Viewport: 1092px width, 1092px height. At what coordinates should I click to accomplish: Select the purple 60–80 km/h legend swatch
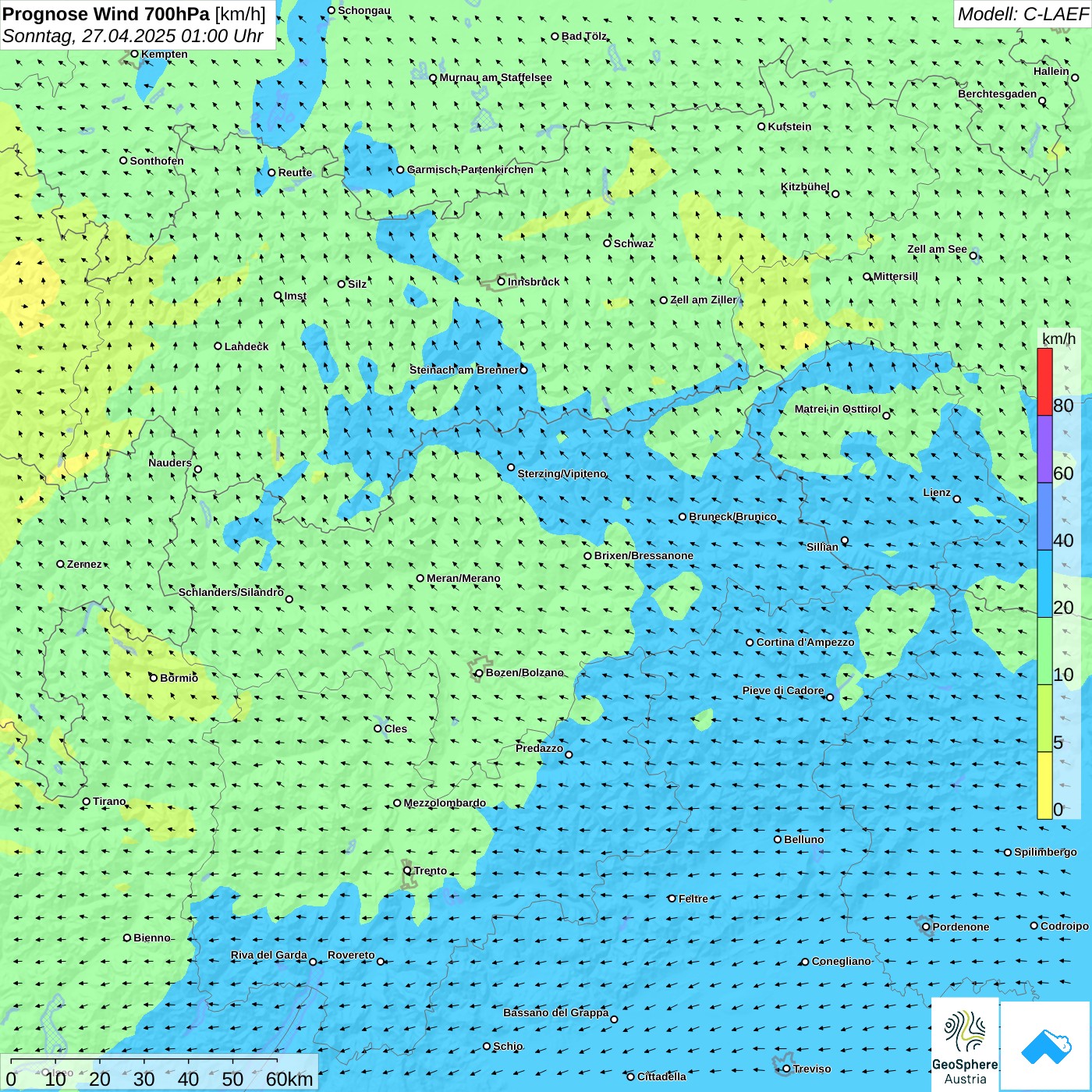point(1044,449)
